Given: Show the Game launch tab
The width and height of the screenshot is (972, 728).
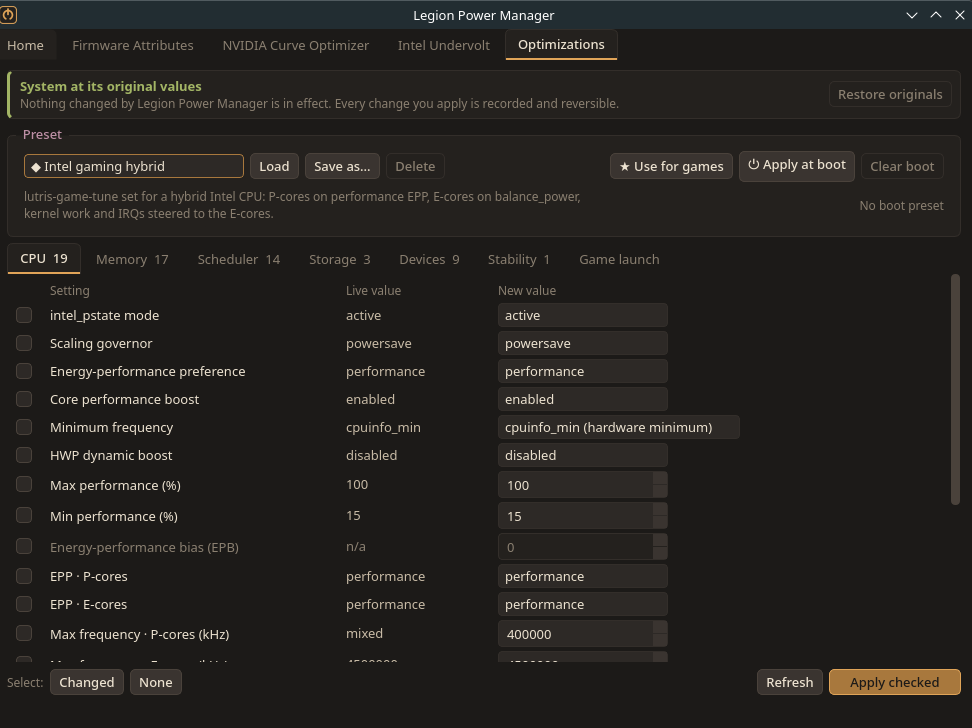Looking at the screenshot, I should pyautogui.click(x=619, y=259).
